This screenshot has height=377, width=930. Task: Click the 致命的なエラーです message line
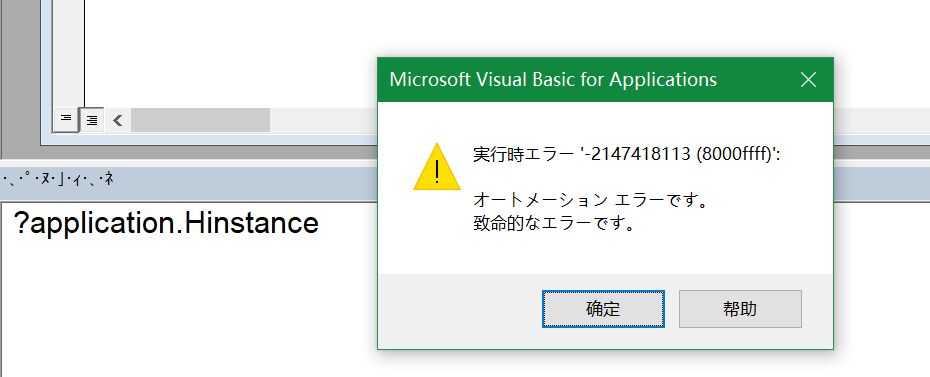(x=554, y=225)
